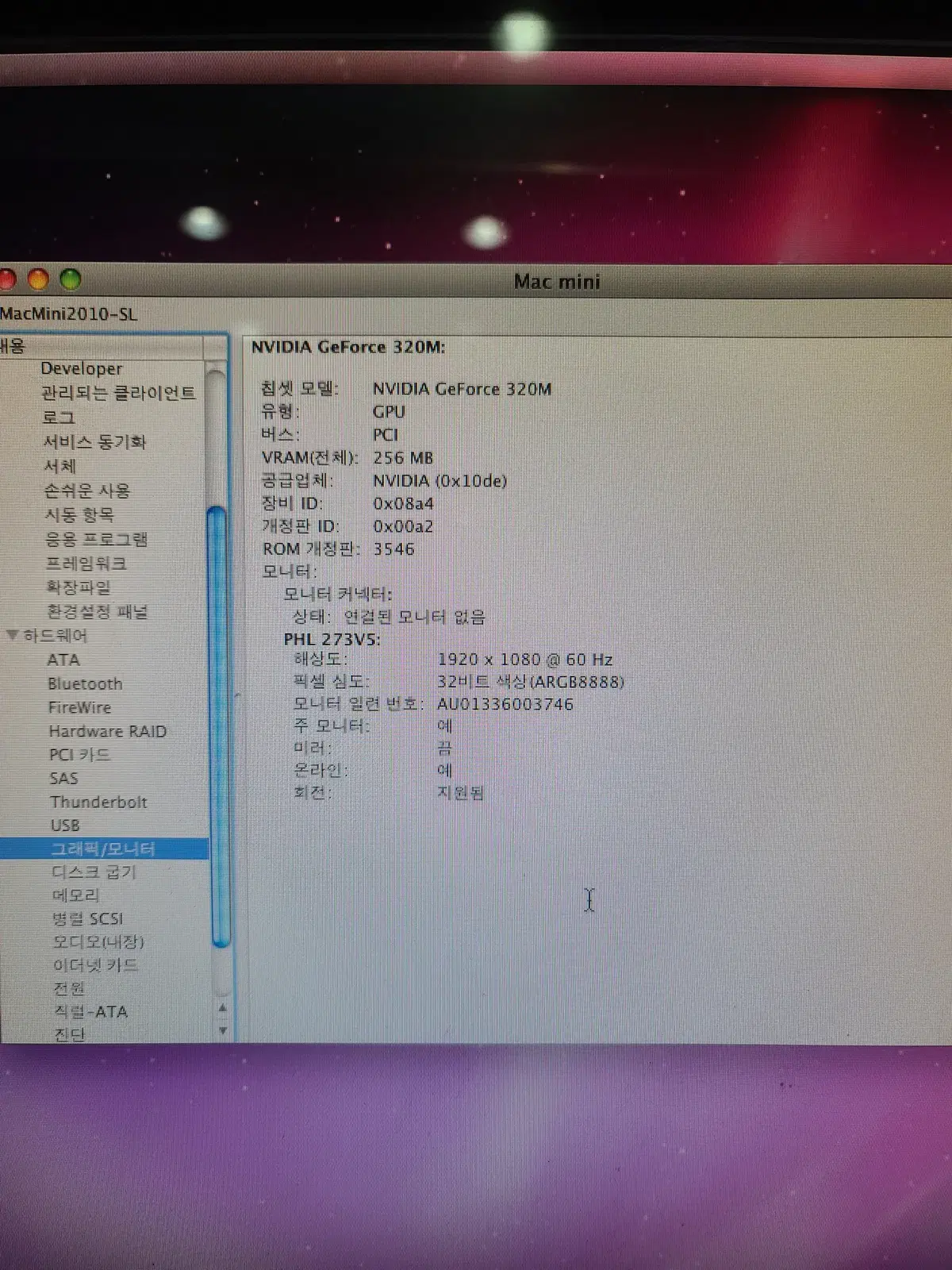Open the Bluetooth hardware entry
Image resolution: width=952 pixels, height=1270 pixels.
coord(86,683)
